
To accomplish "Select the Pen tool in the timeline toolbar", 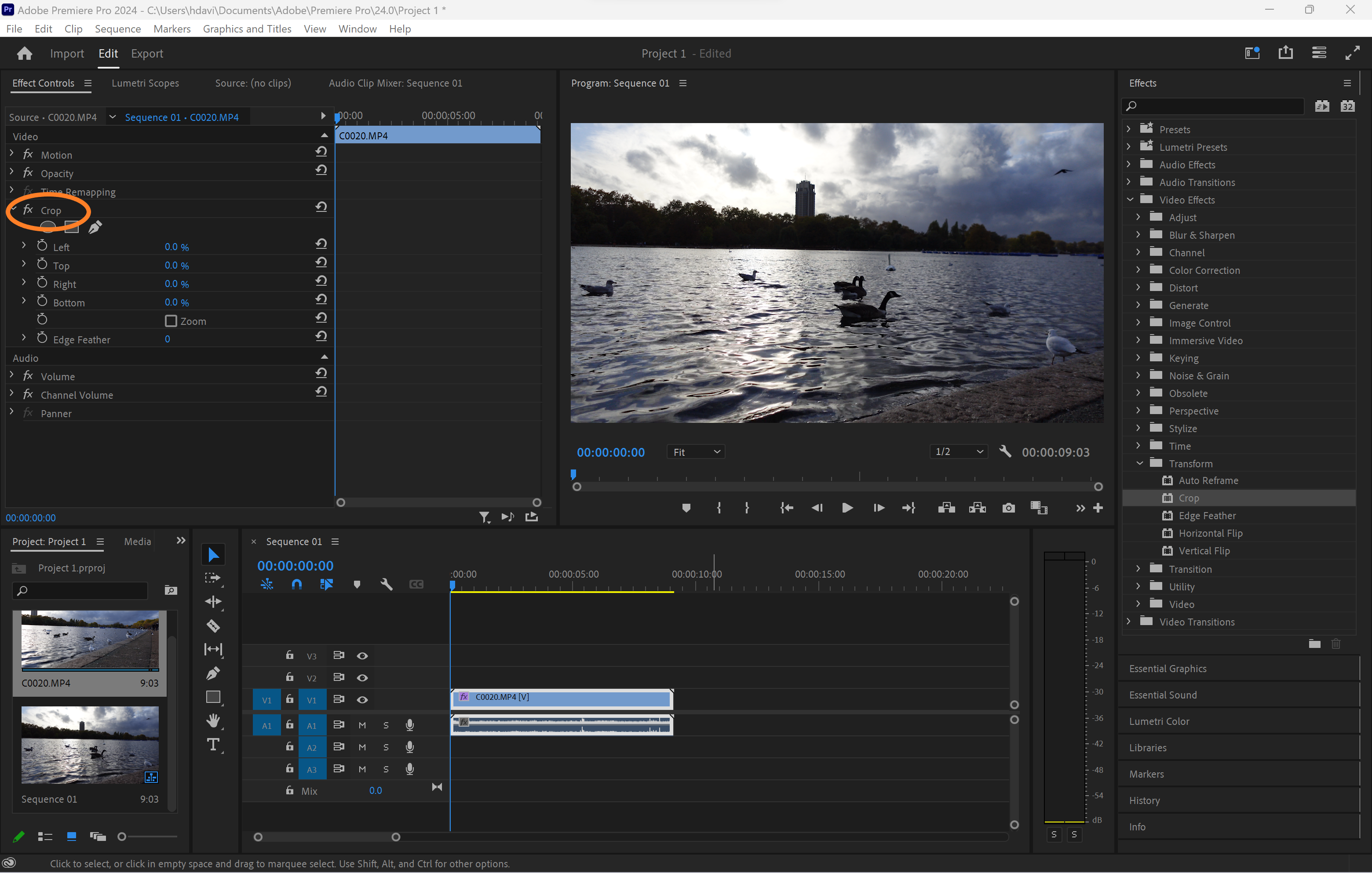I will (213, 673).
